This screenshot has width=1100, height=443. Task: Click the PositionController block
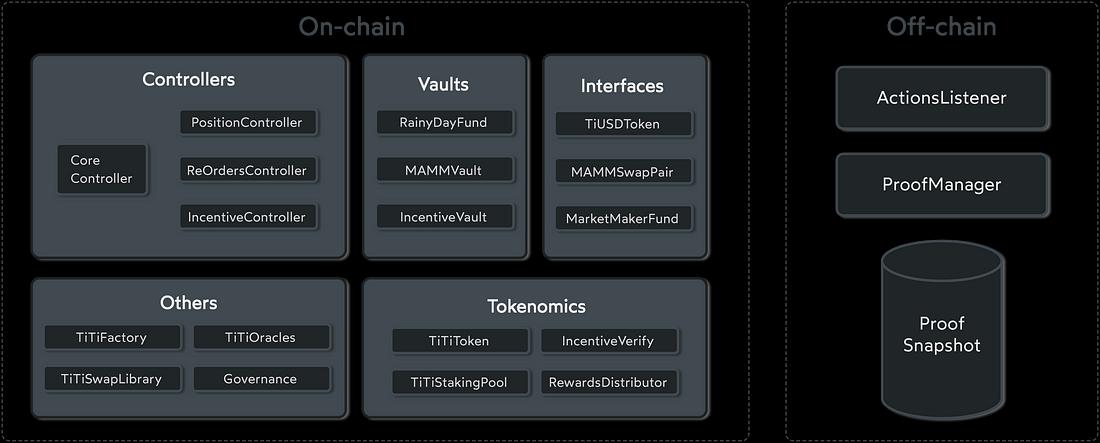pos(248,122)
